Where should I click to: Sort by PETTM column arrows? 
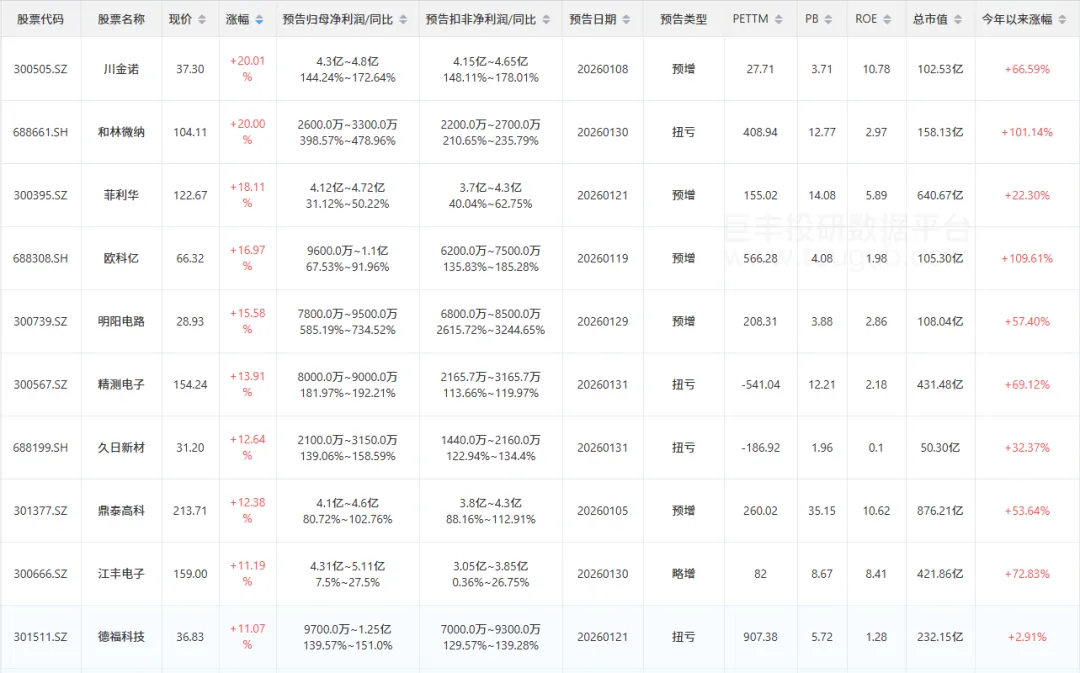[778, 20]
